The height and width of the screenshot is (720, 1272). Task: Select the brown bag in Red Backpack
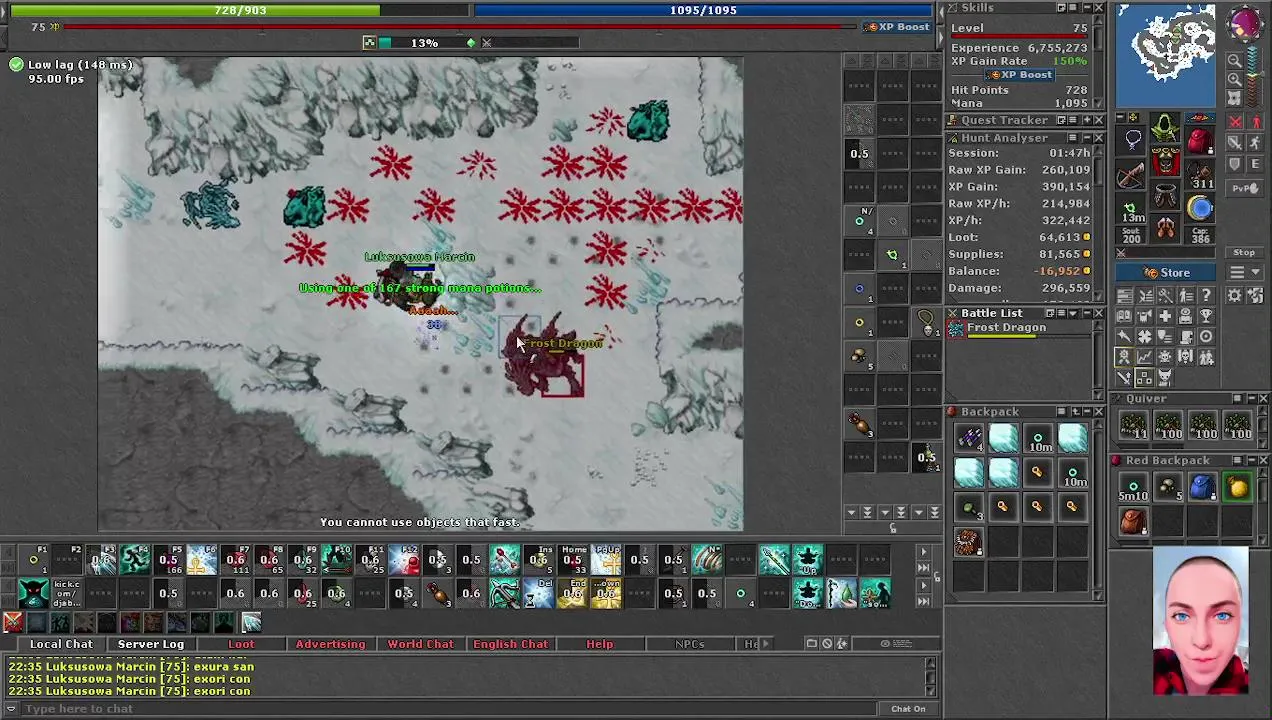1133,521
